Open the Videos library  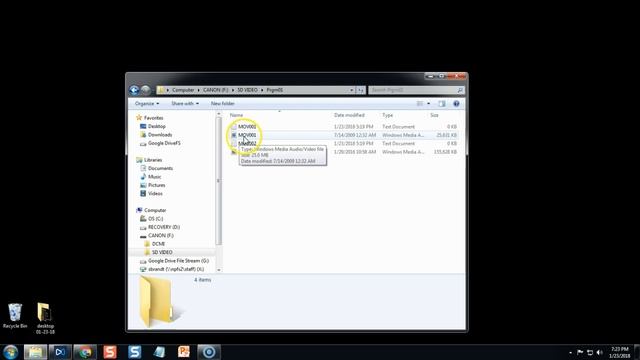155,193
